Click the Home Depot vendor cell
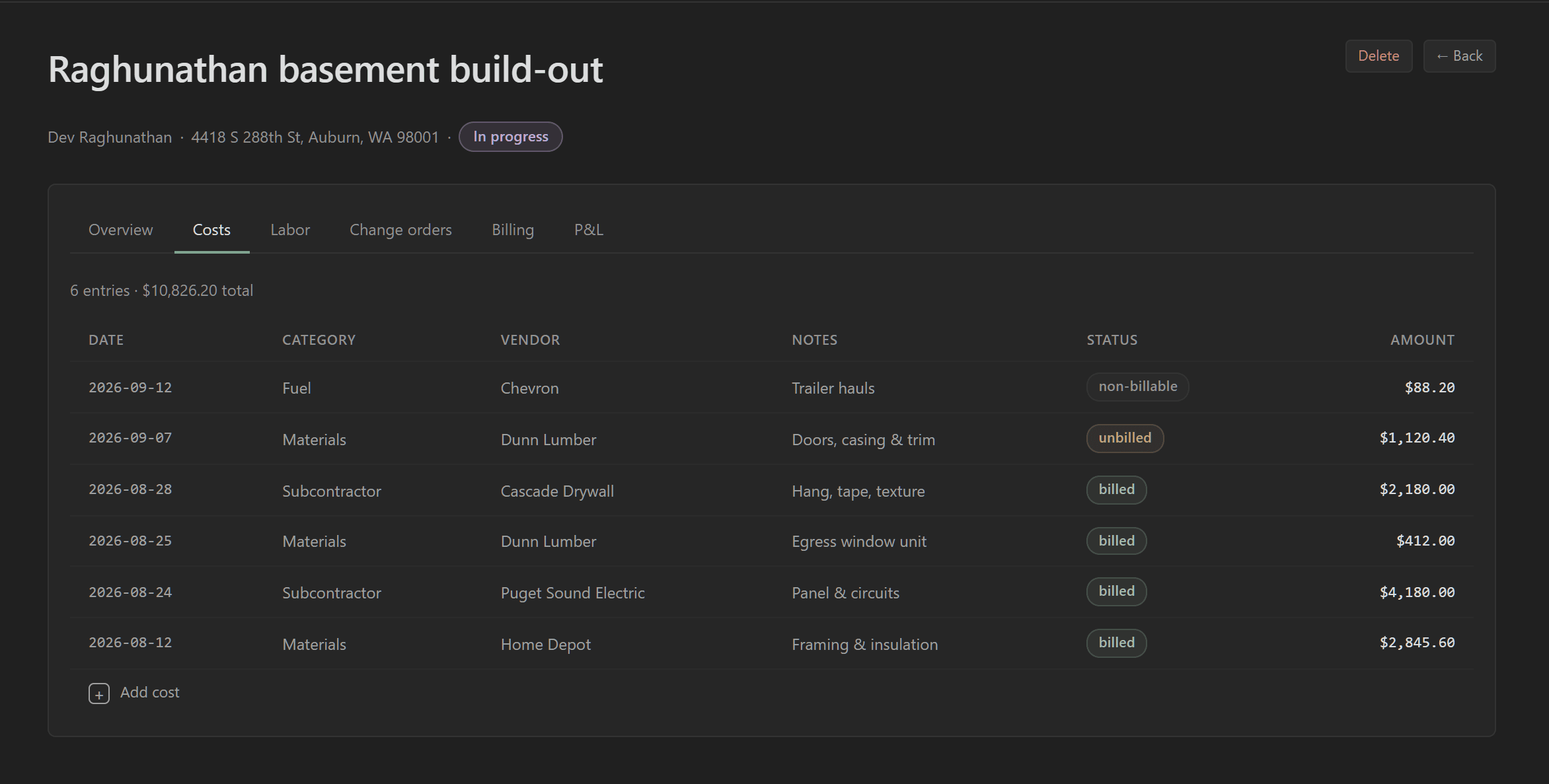 (545, 645)
